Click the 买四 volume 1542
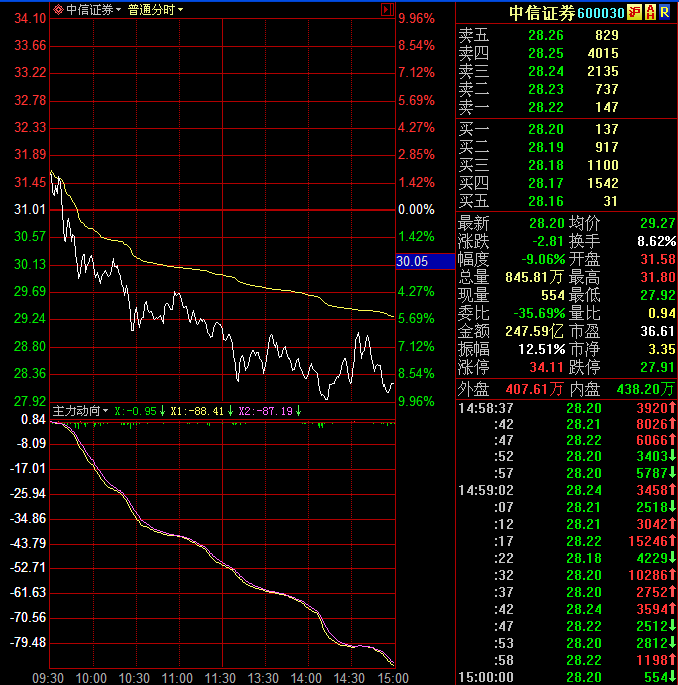The height and width of the screenshot is (685, 679). (x=603, y=183)
